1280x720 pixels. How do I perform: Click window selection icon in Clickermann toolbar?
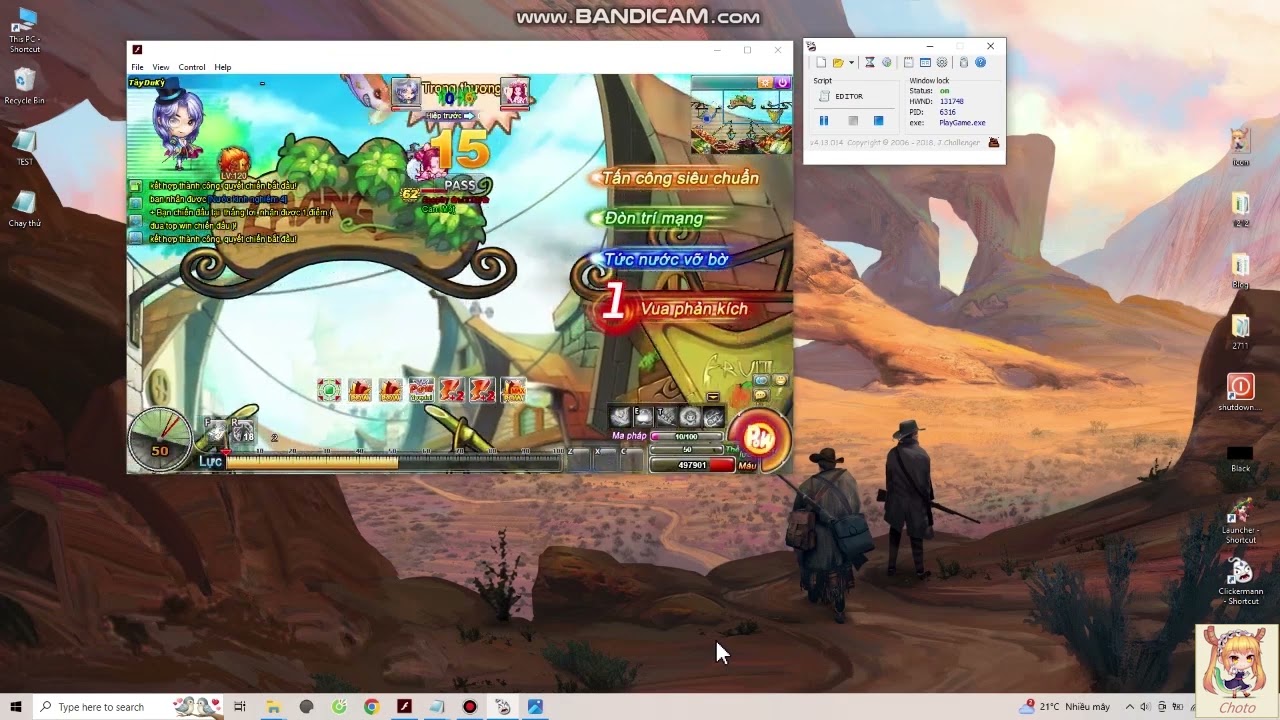[926, 62]
